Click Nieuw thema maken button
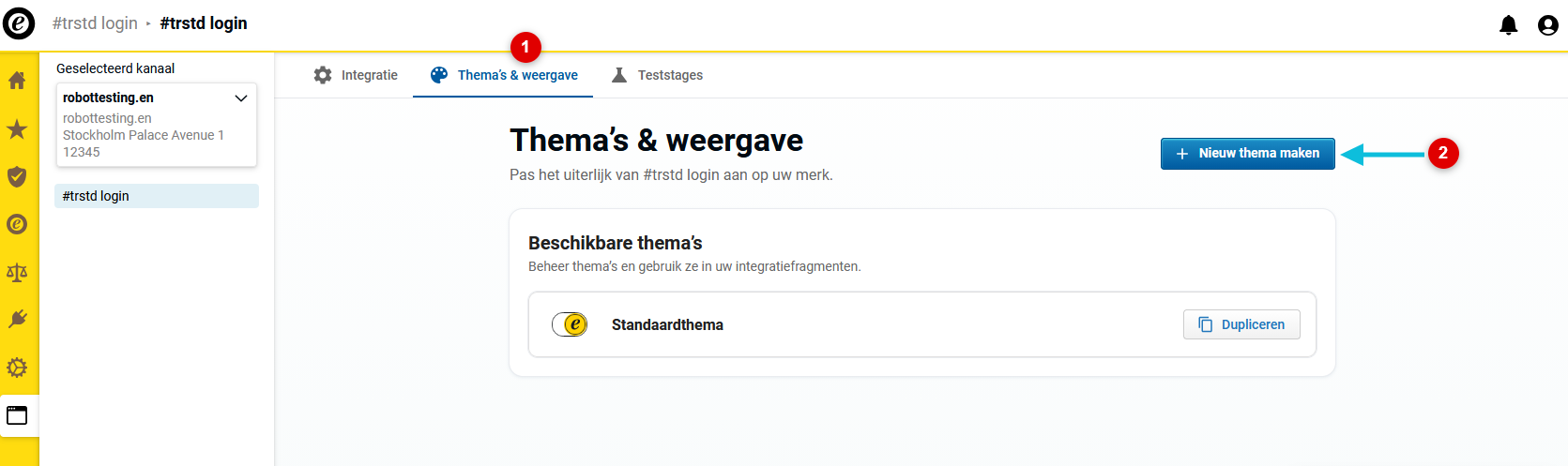The height and width of the screenshot is (466, 1568). tap(1247, 154)
